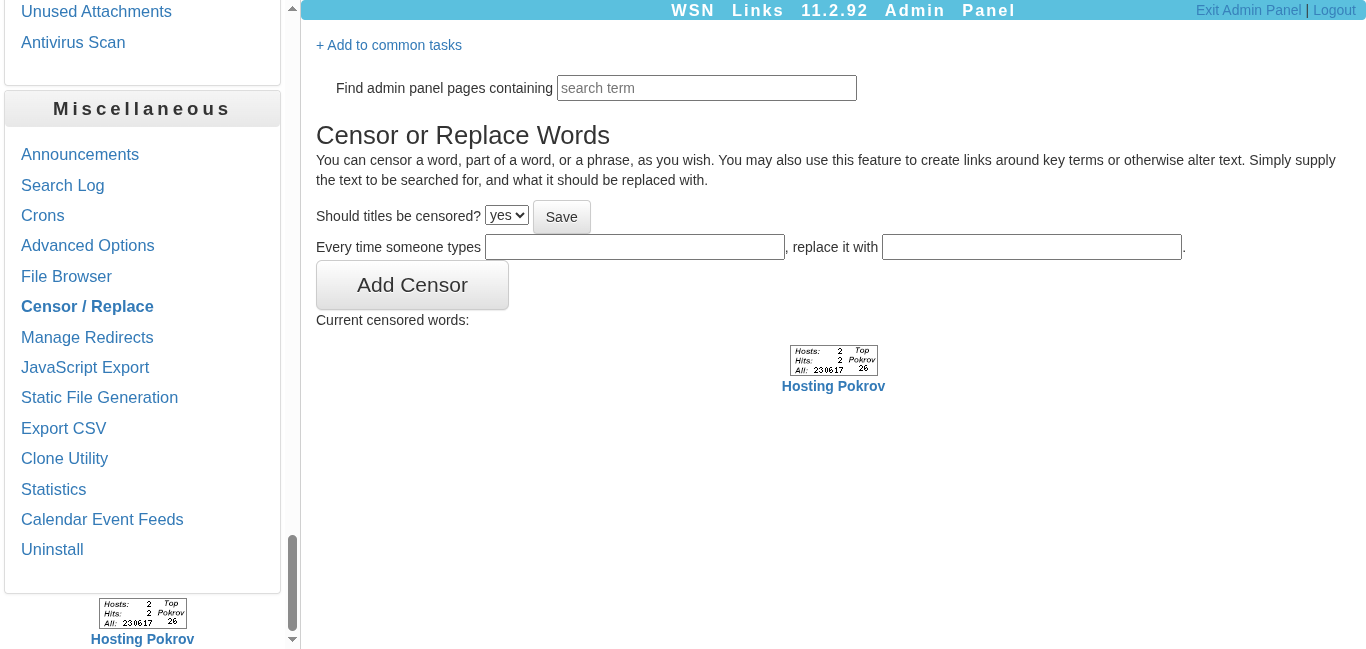
Task: Open the Manage Redirects page
Action: [87, 337]
